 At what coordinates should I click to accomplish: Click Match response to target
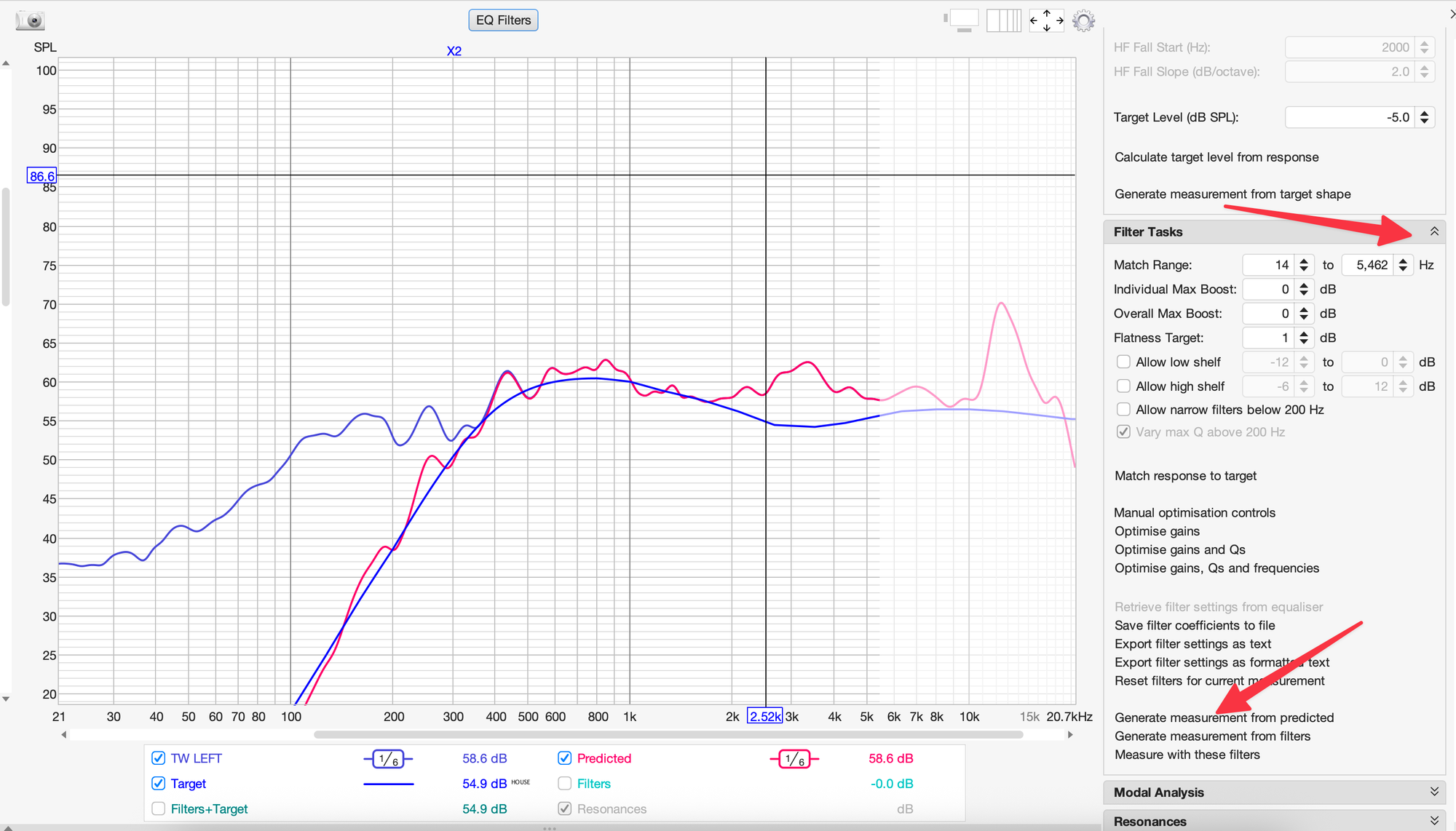tap(1185, 476)
